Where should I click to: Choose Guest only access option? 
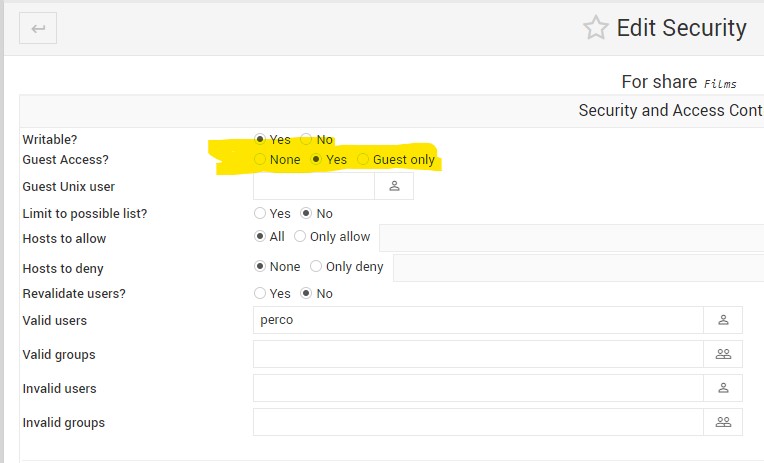(x=364, y=160)
